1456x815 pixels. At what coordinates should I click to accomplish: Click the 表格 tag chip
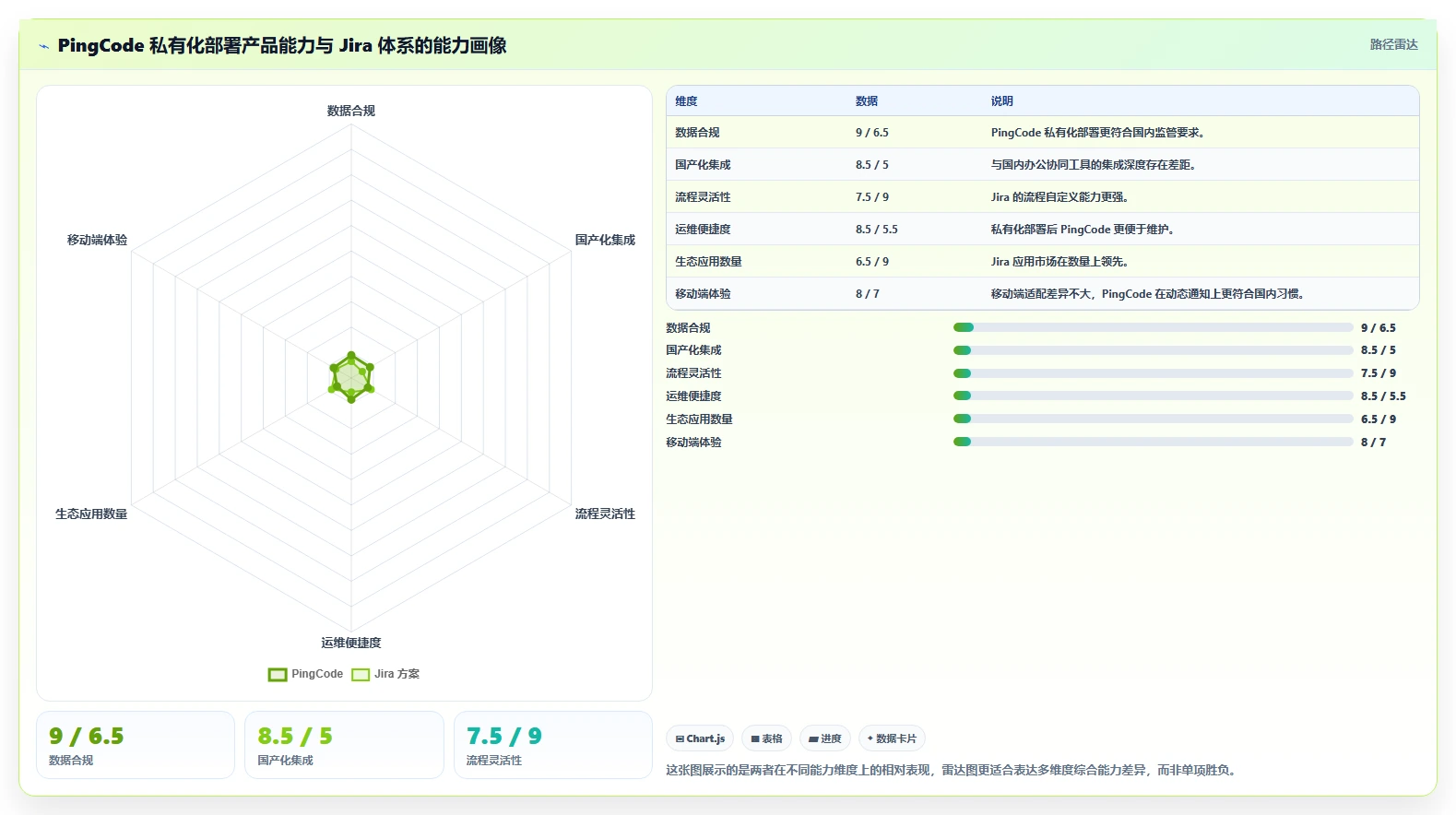[766, 738]
